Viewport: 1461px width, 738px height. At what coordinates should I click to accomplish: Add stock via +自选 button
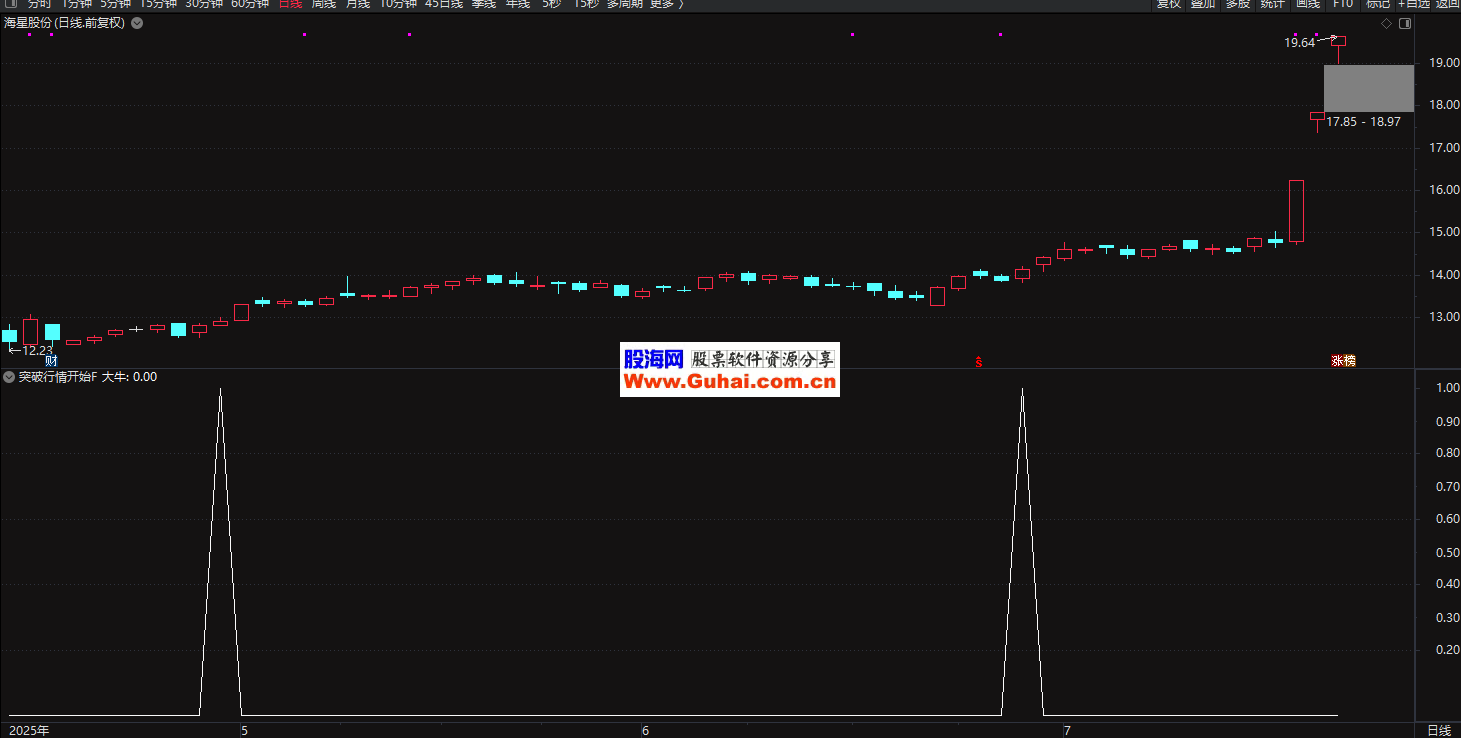pyautogui.click(x=1413, y=4)
